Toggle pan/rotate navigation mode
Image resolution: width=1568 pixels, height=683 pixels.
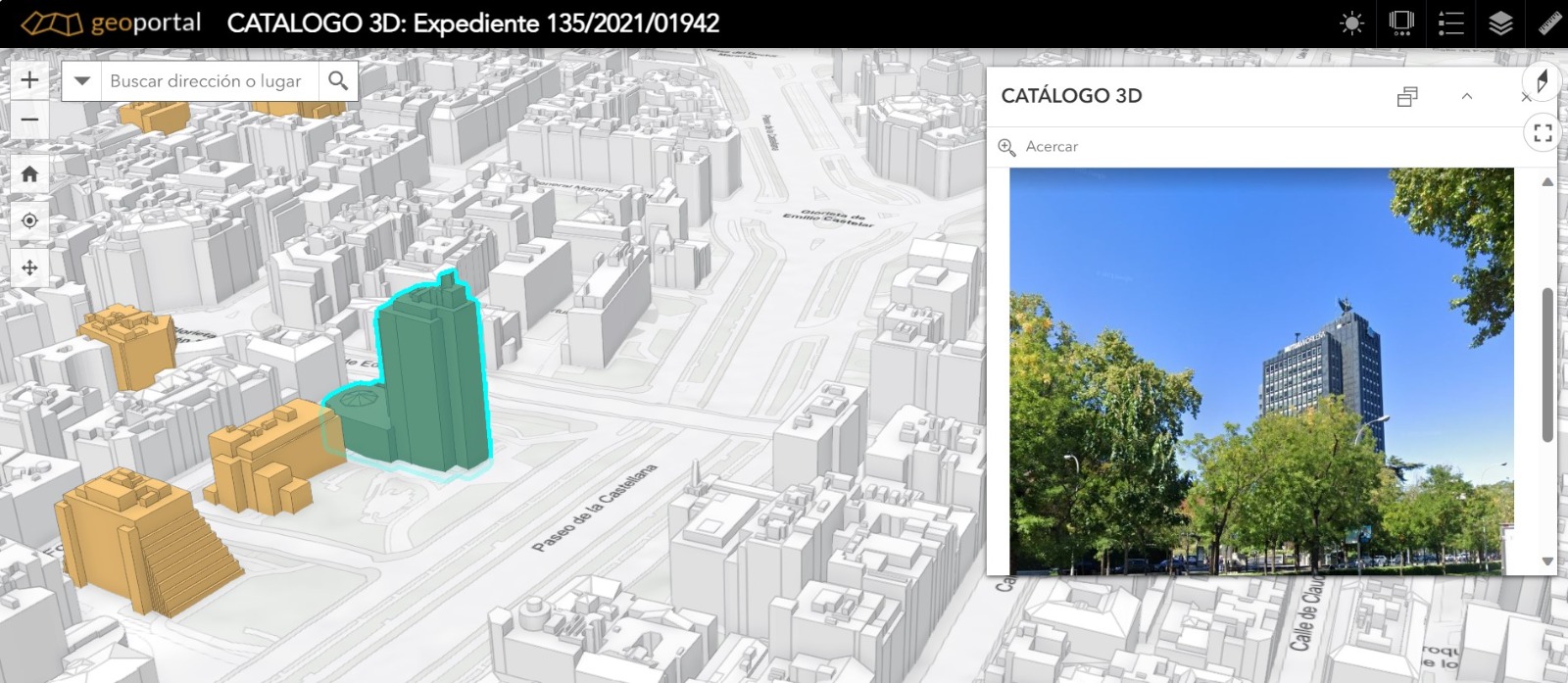click(29, 268)
